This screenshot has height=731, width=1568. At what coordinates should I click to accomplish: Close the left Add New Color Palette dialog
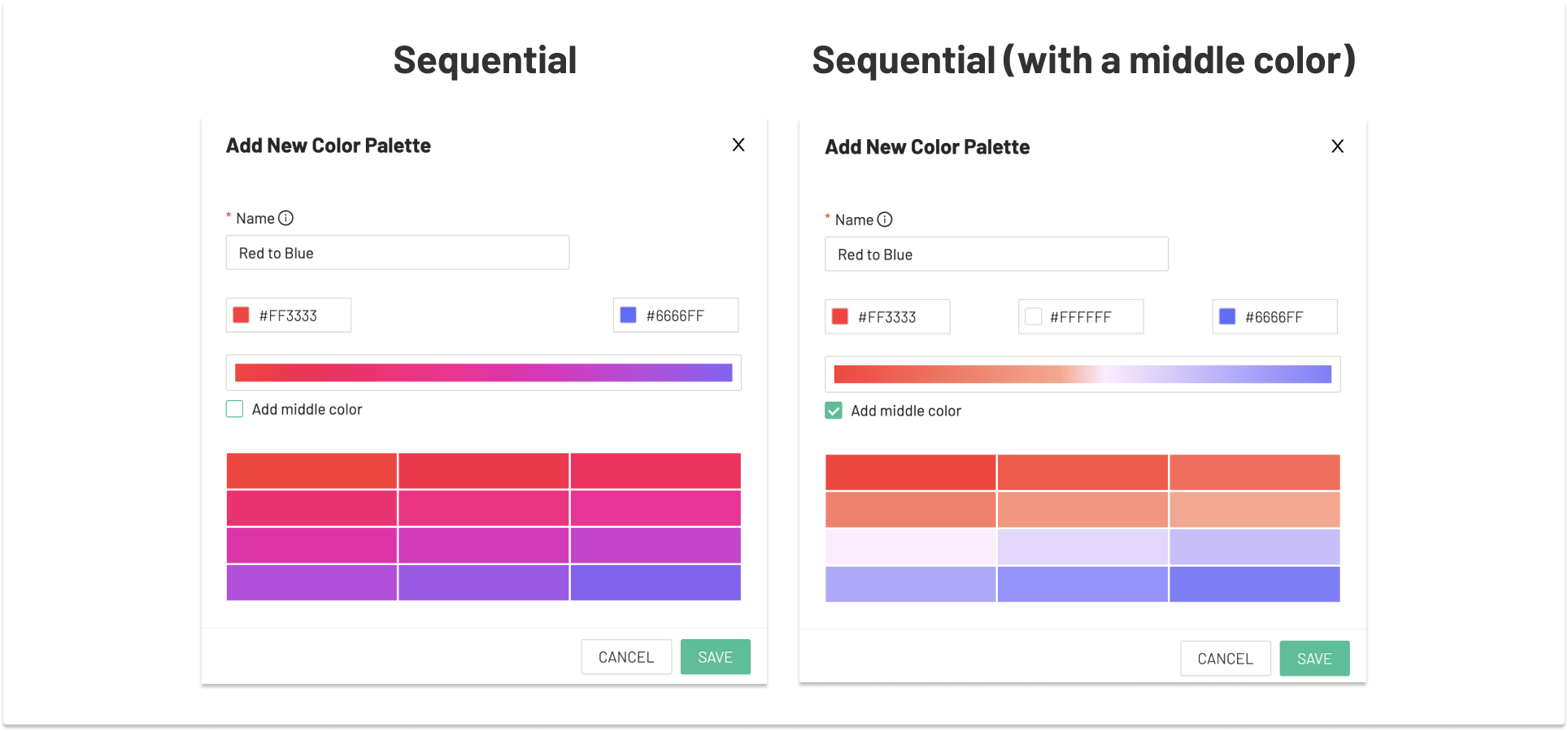point(738,144)
